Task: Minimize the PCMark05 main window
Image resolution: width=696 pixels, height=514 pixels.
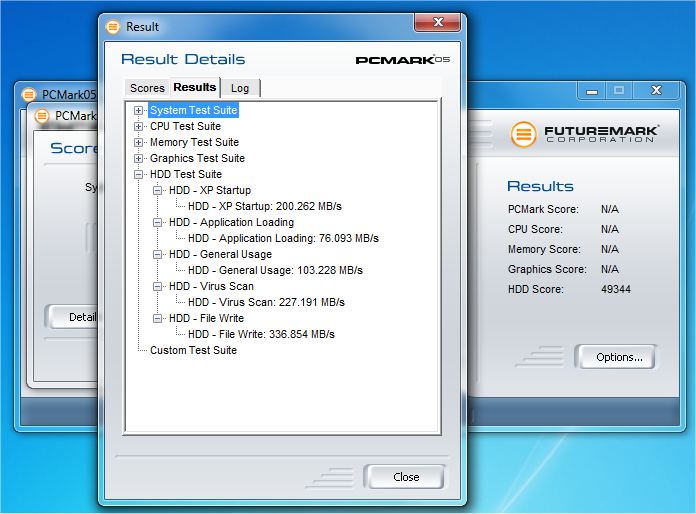Action: click(592, 91)
